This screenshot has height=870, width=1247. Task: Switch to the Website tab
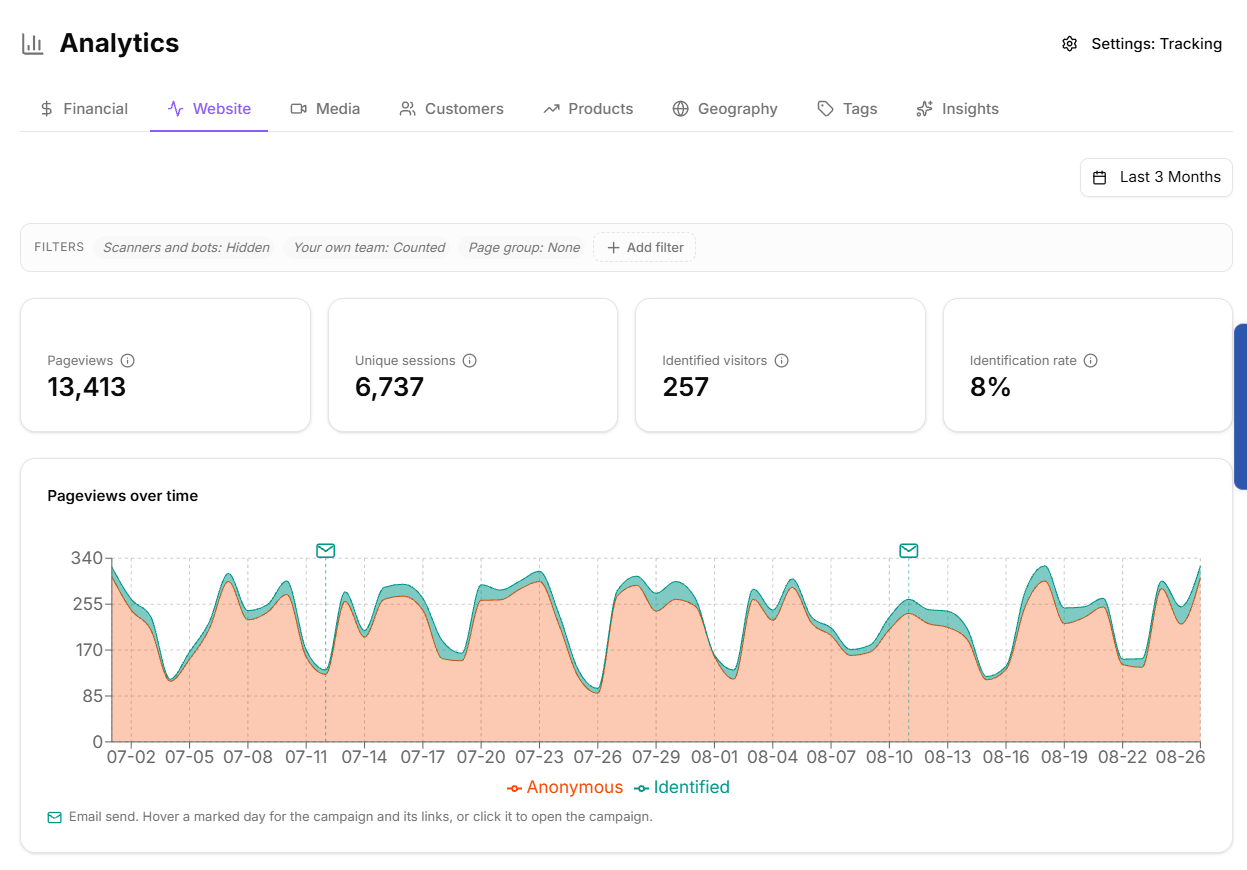(209, 109)
